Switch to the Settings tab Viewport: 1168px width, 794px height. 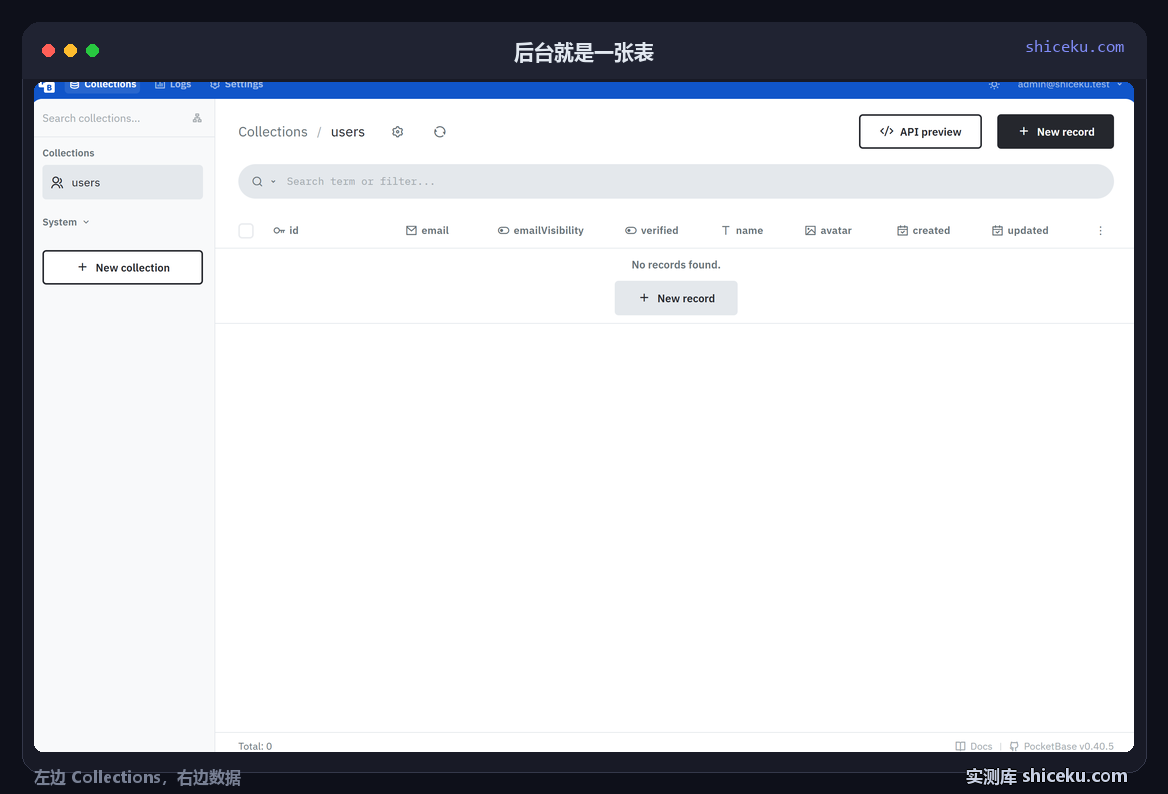pyautogui.click(x=237, y=85)
